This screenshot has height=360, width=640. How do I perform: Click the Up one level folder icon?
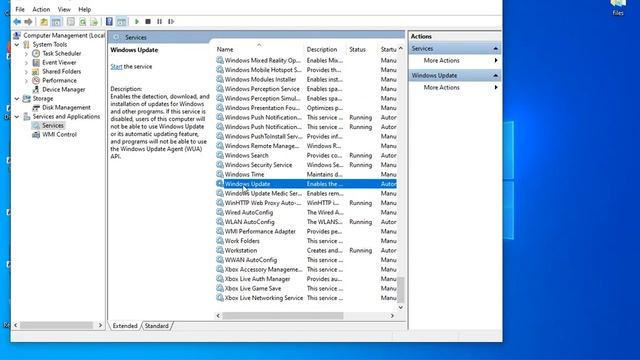44,22
